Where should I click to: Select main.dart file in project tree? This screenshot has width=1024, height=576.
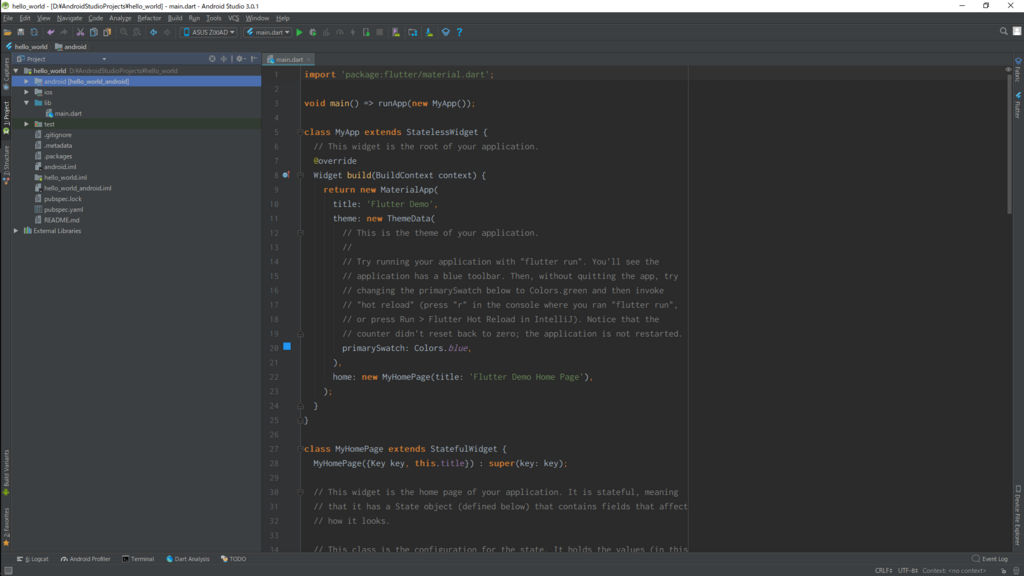click(63, 114)
